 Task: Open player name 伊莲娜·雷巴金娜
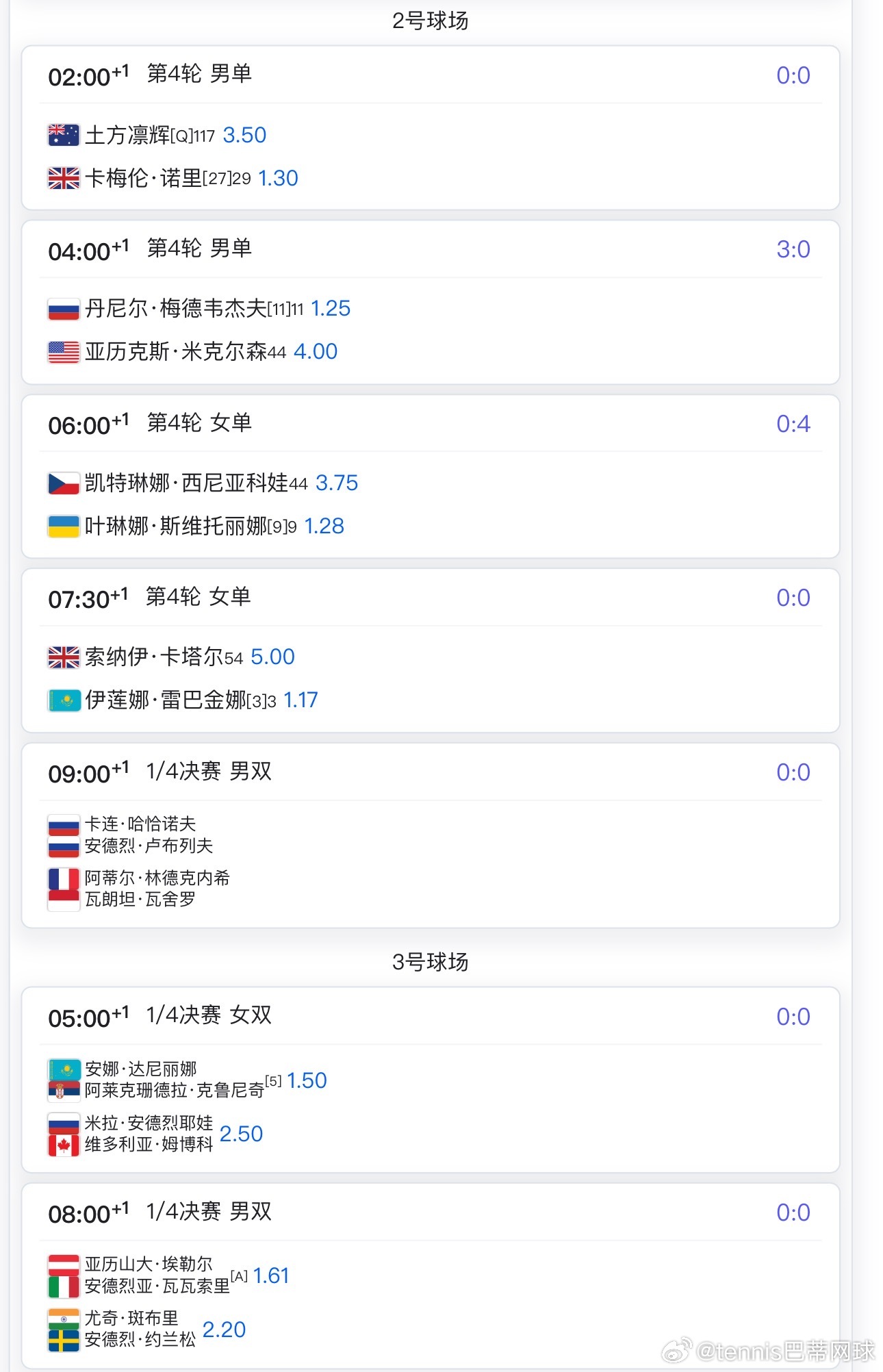click(x=166, y=700)
